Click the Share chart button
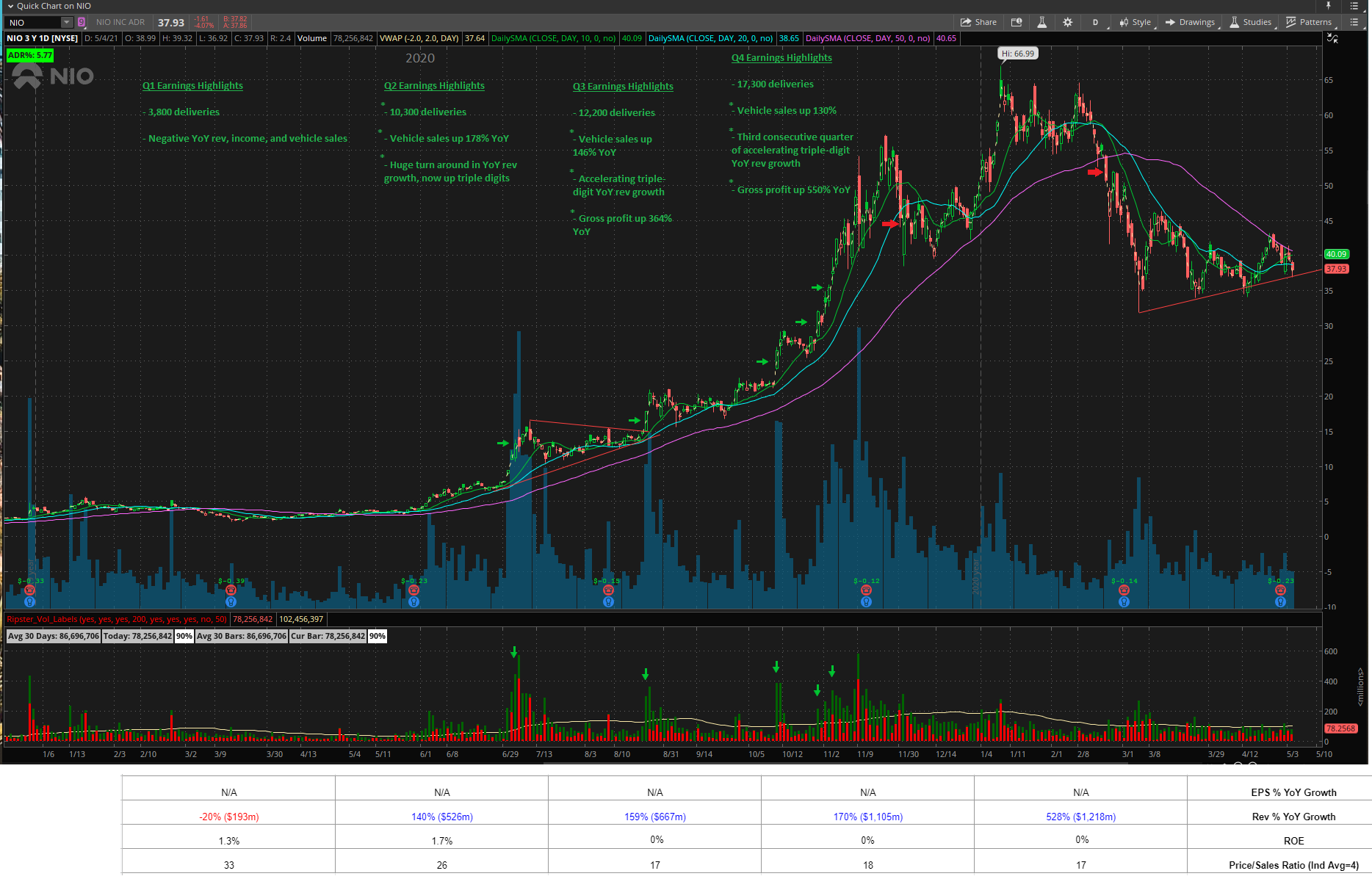The width and height of the screenshot is (1372, 890). [978, 22]
